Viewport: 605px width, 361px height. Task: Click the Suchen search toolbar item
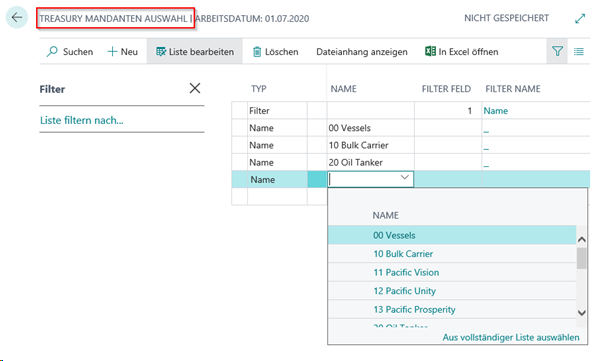click(70, 52)
